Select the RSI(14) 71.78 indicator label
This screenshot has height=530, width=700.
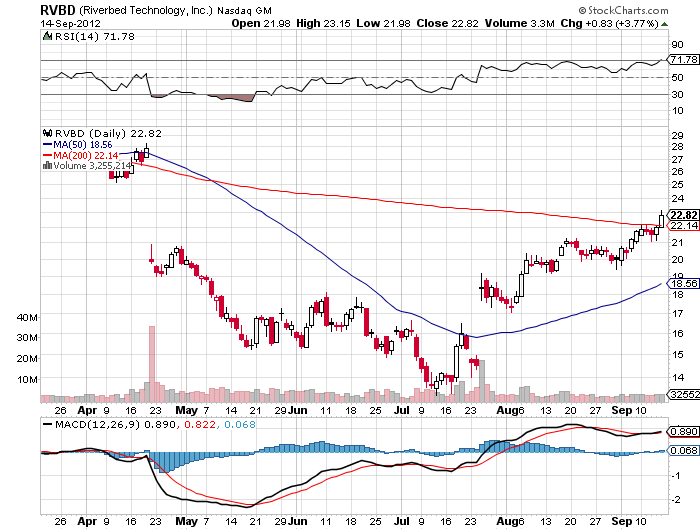[95, 36]
